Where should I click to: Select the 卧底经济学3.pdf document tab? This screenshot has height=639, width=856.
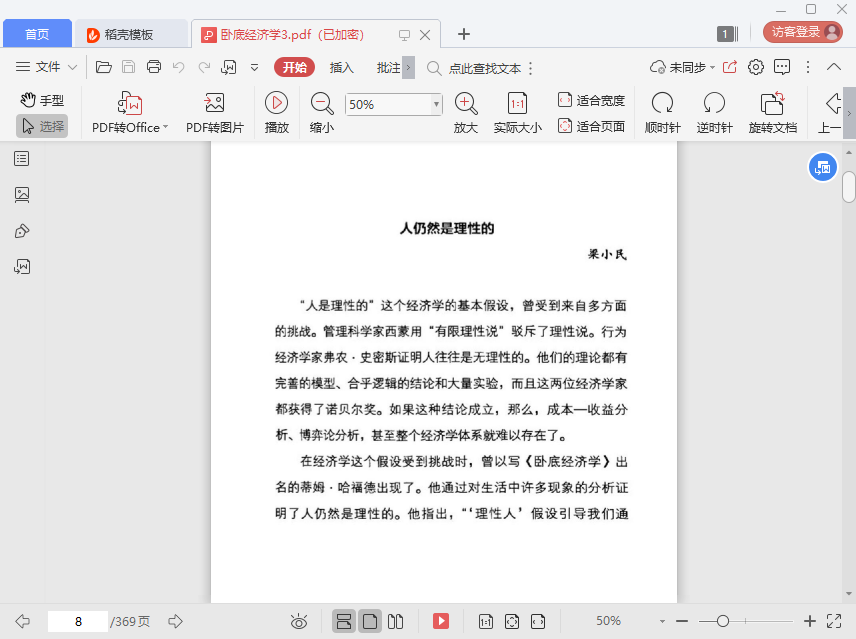292,34
